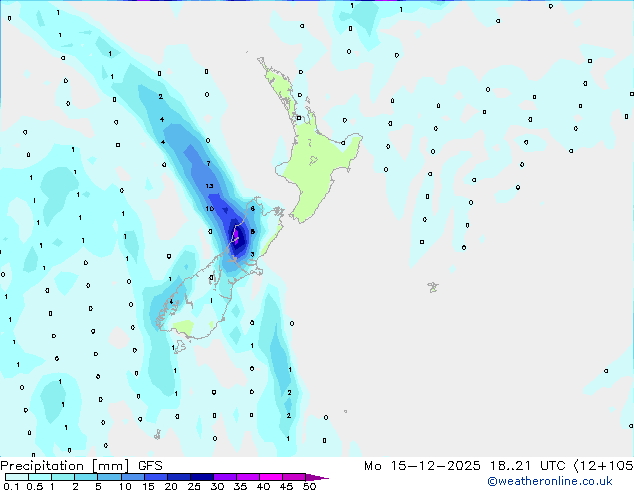This screenshot has width=634, height=490.
Task: Open the weatheronline.co.uk link text
Action: [550, 481]
